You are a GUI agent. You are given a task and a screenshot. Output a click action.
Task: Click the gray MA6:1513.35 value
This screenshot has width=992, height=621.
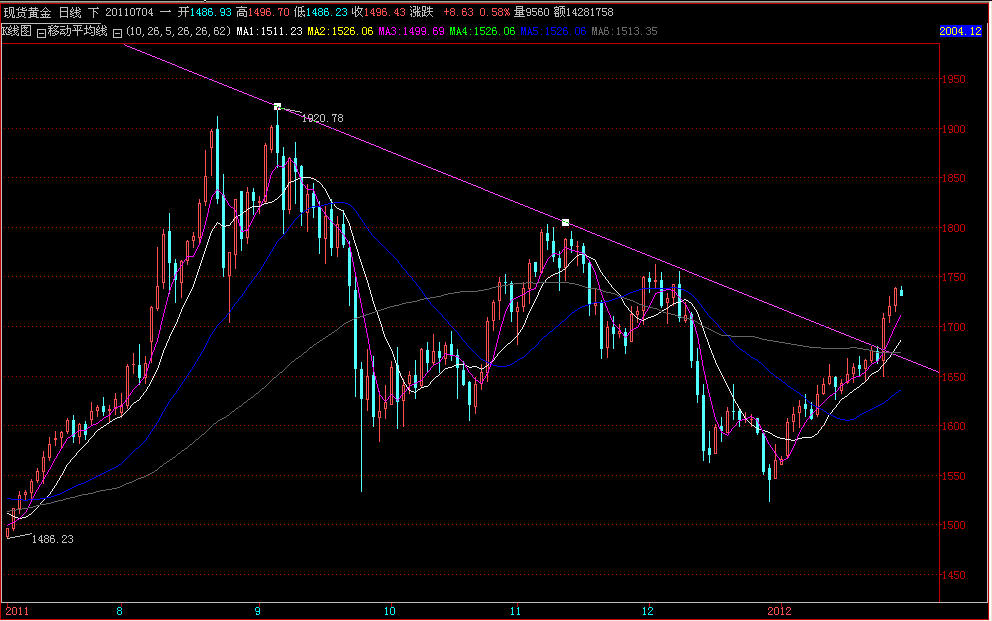click(x=624, y=31)
